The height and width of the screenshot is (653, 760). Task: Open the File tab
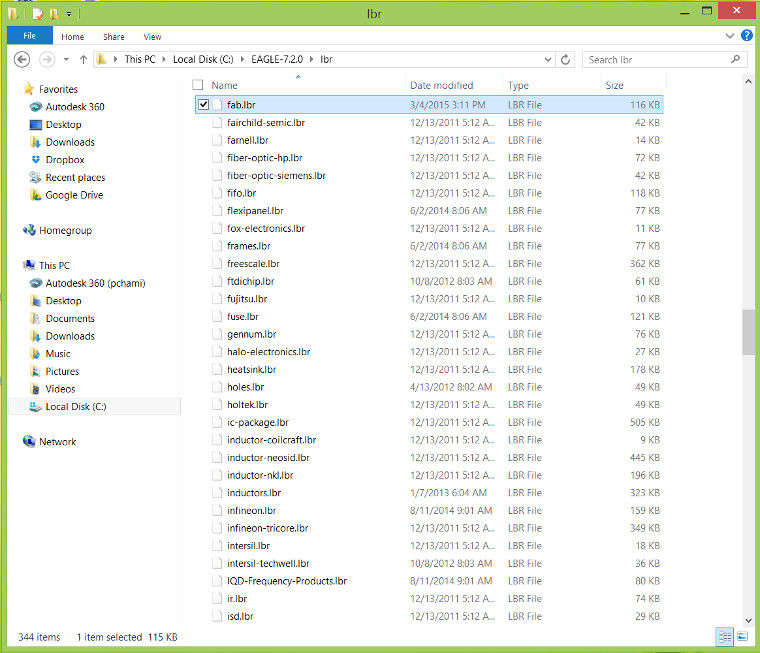coord(30,36)
